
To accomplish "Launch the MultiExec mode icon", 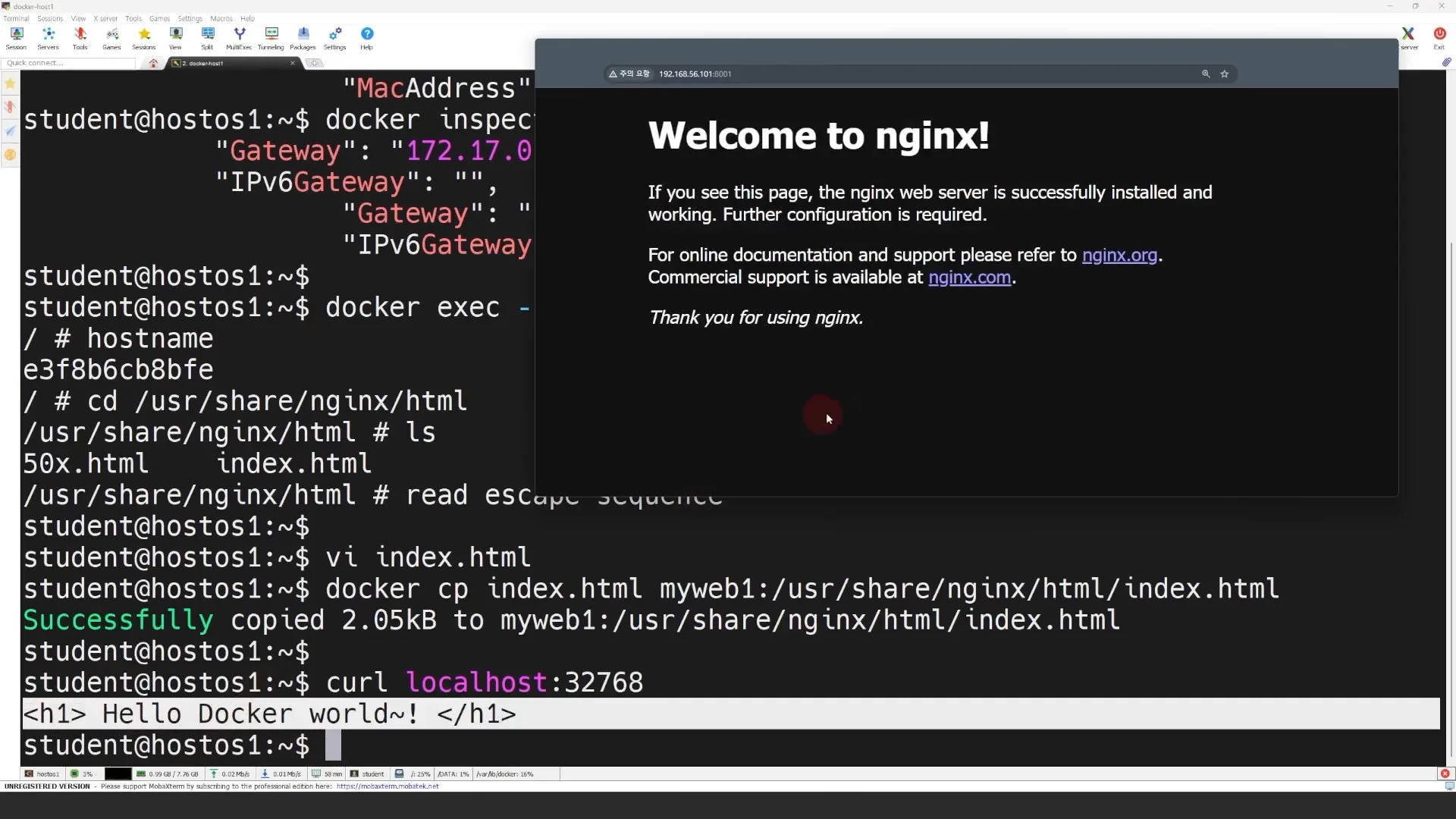I will point(239,38).
